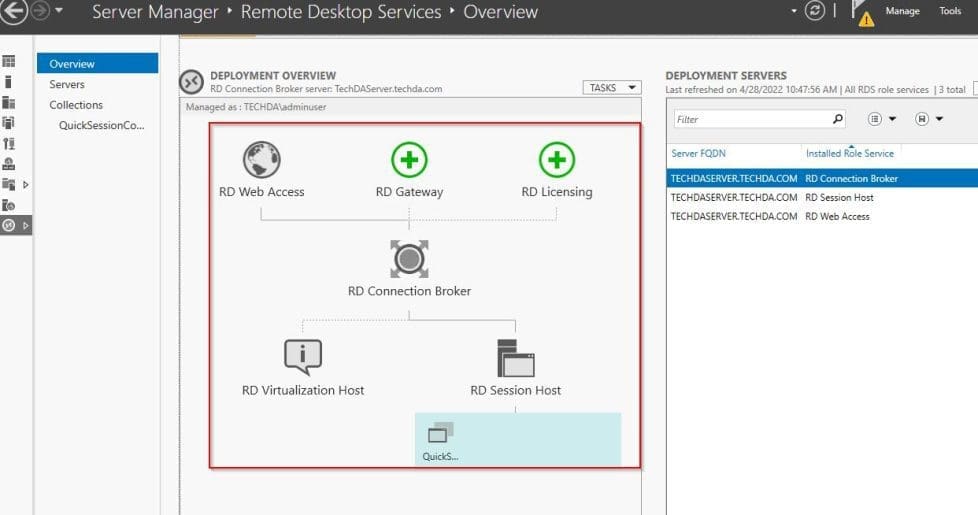Expand the navigation history dropdown arrow

point(59,12)
